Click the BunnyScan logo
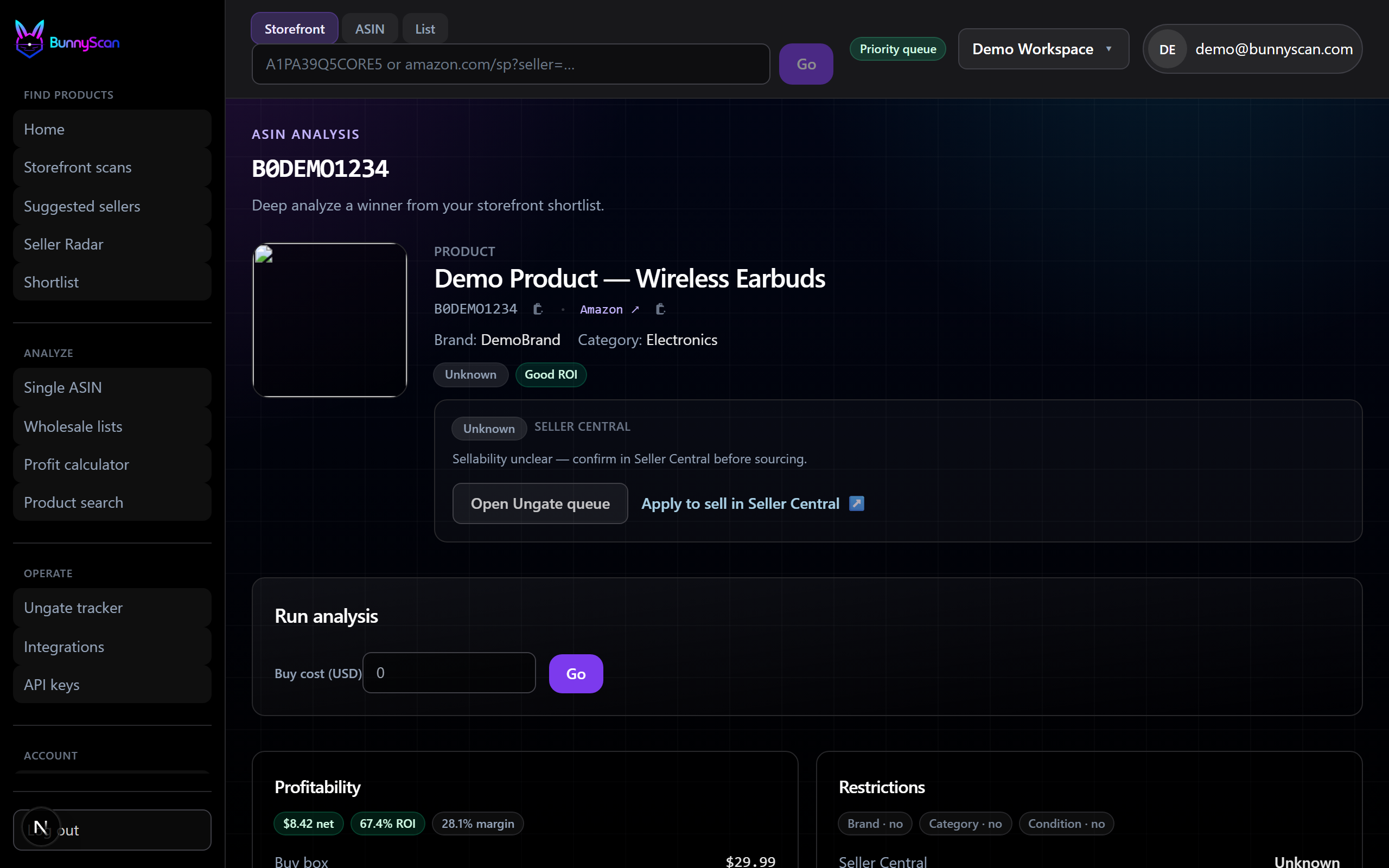The image size is (1389, 868). (67, 39)
